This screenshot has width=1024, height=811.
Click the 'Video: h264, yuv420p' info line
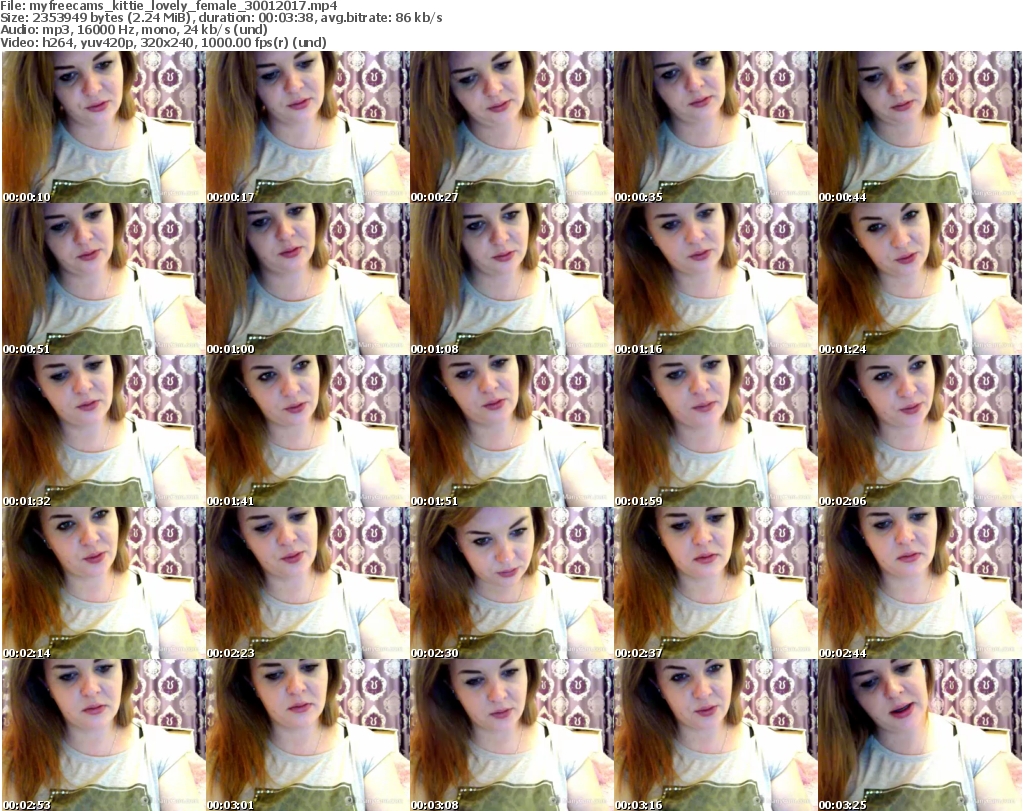(x=163, y=42)
